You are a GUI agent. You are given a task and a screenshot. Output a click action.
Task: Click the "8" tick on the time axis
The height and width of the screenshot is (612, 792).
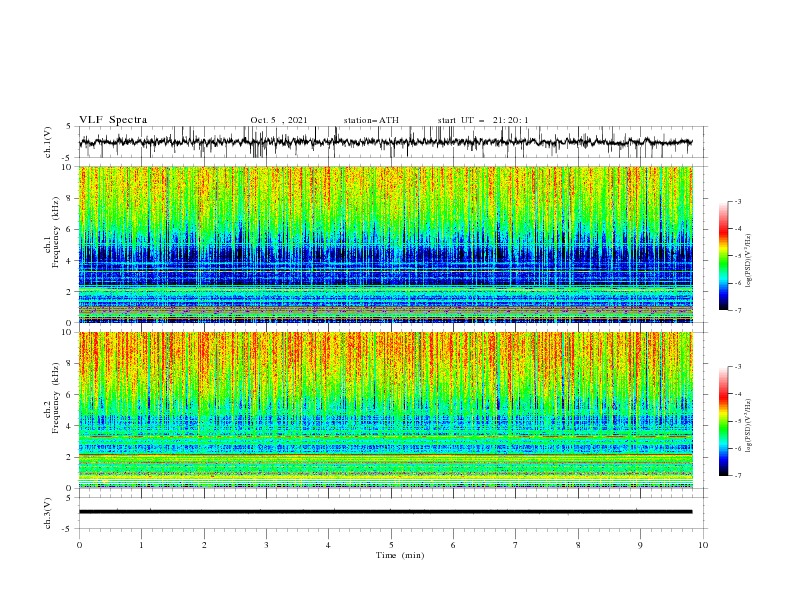[x=578, y=545]
